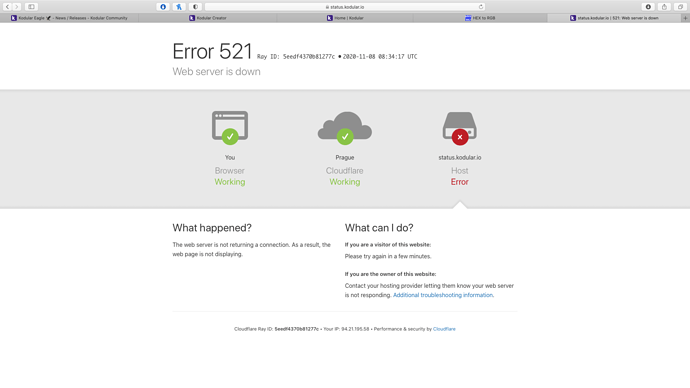Open the Home | Kodular tab
Image resolution: width=690 pixels, height=388 pixels.
point(345,18)
